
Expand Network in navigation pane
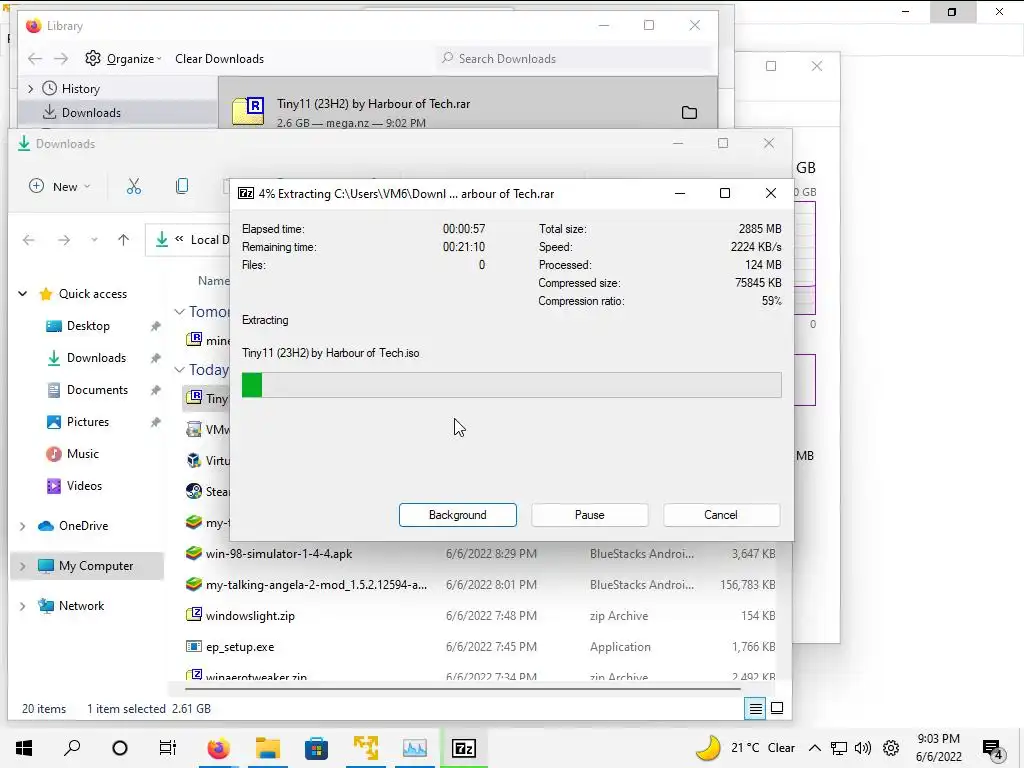[x=23, y=606]
